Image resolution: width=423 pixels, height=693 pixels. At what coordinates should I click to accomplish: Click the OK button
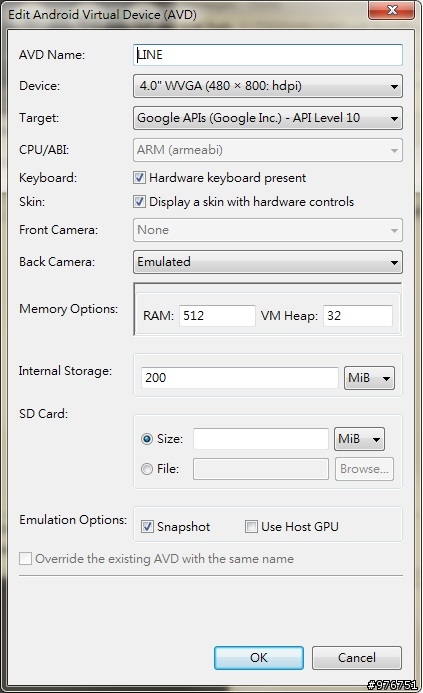pos(259,658)
